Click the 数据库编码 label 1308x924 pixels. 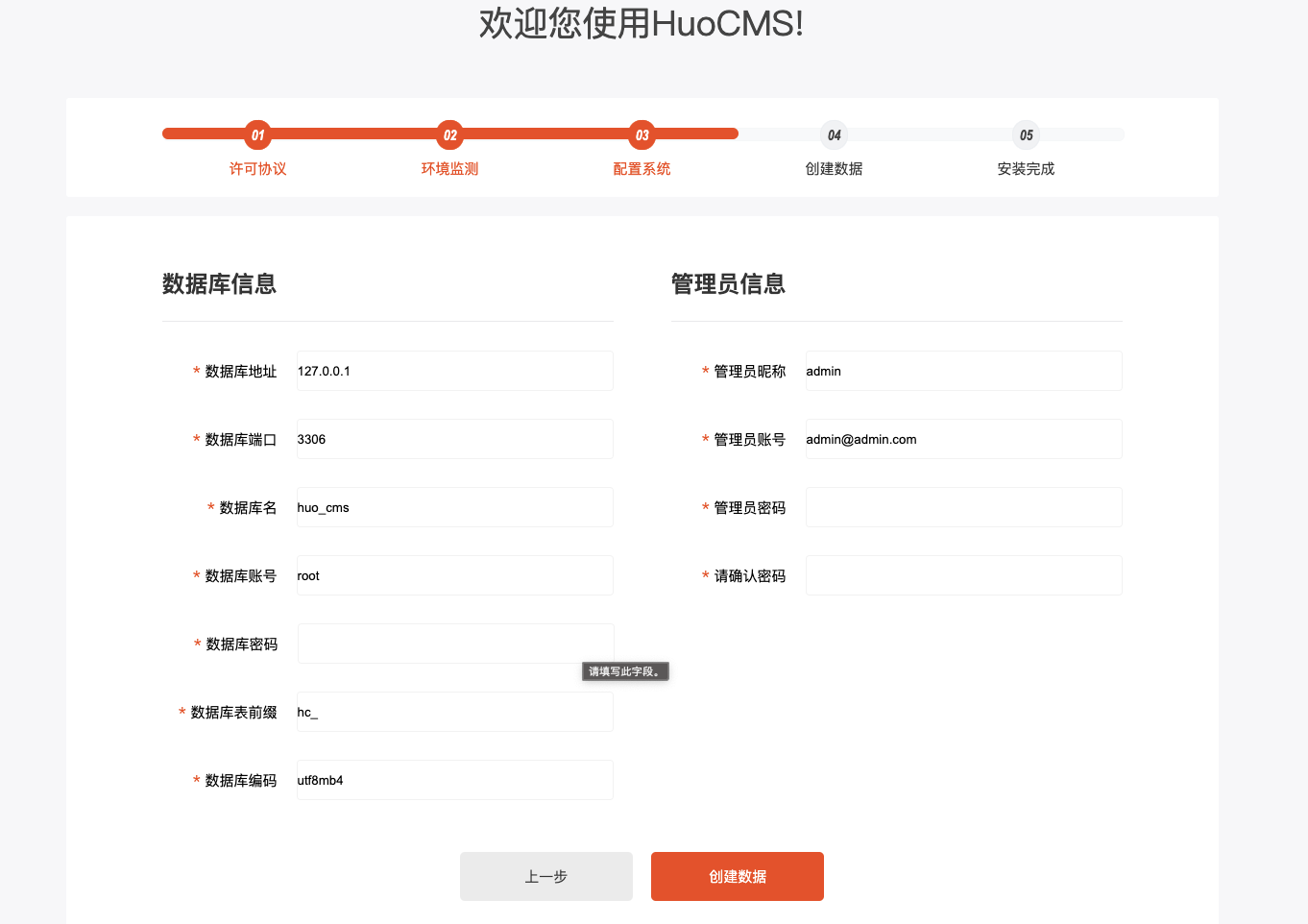coord(241,781)
